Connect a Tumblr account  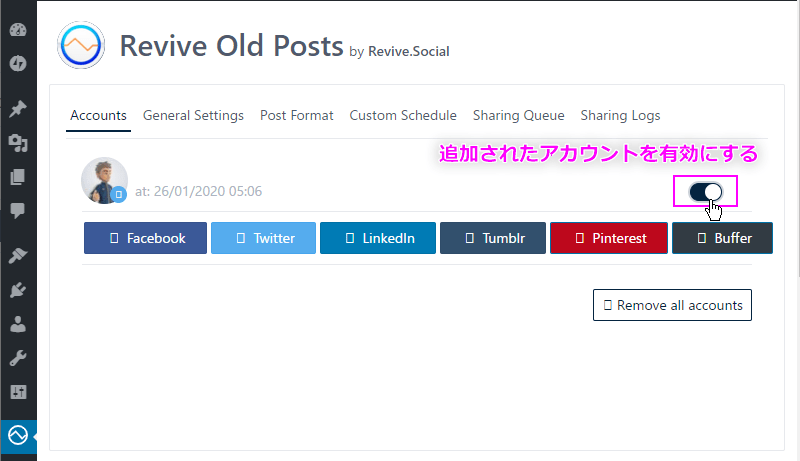coord(493,238)
